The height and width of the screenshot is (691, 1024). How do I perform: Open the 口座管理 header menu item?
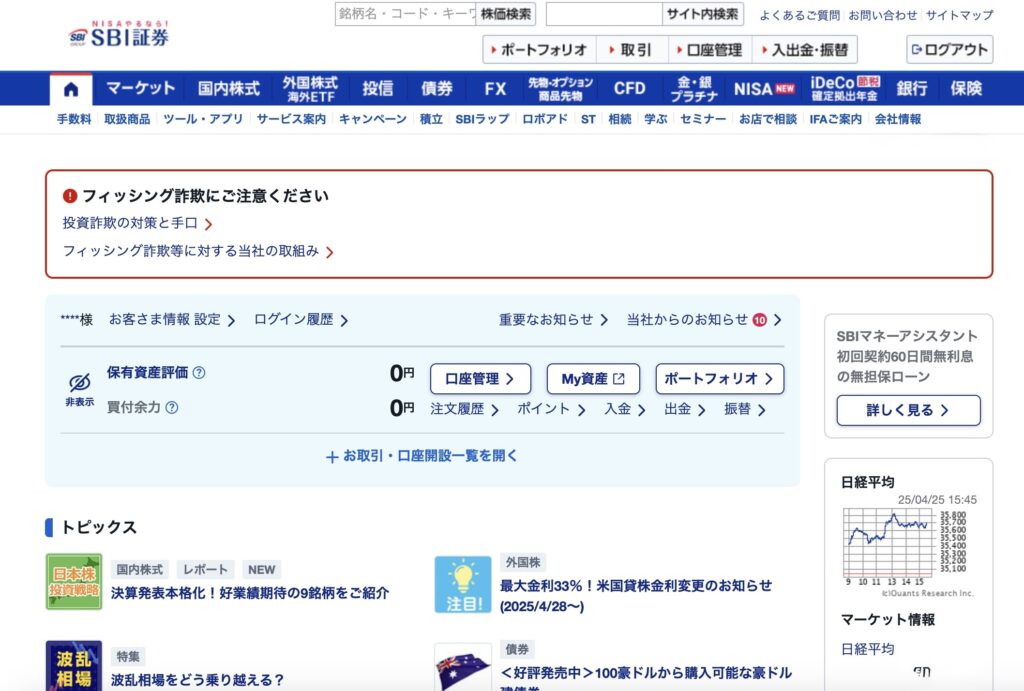710,50
